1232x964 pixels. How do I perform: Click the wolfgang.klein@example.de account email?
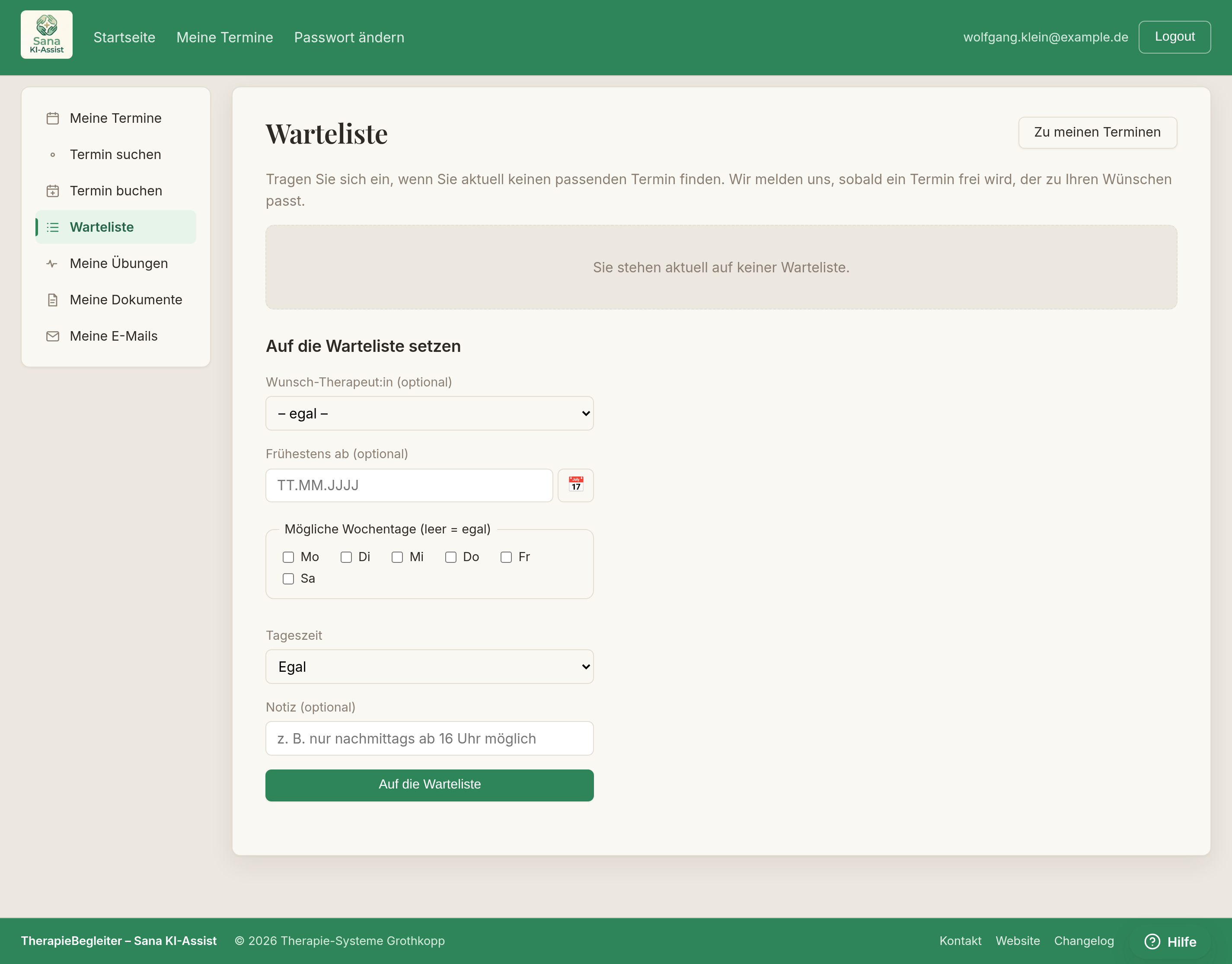point(1046,37)
